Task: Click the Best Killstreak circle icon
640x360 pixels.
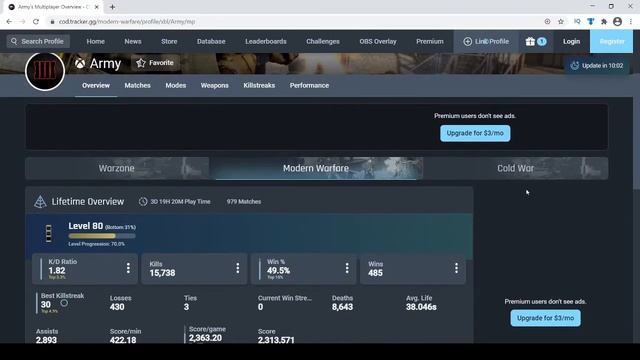Action: [64, 303]
